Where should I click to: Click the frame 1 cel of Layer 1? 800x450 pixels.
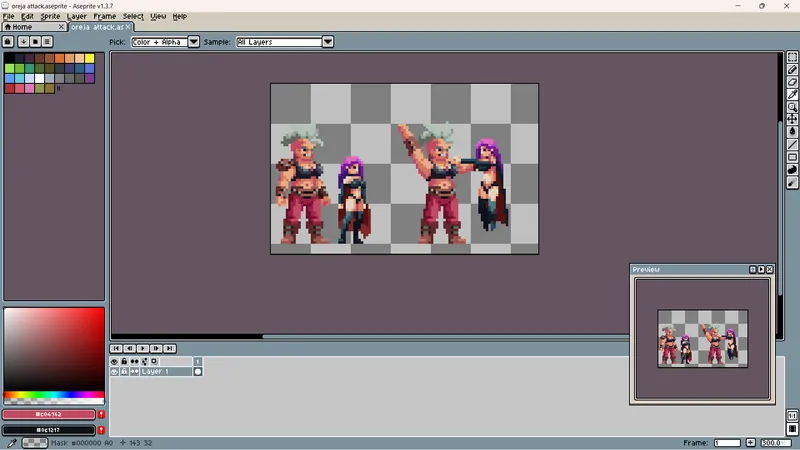pos(198,371)
